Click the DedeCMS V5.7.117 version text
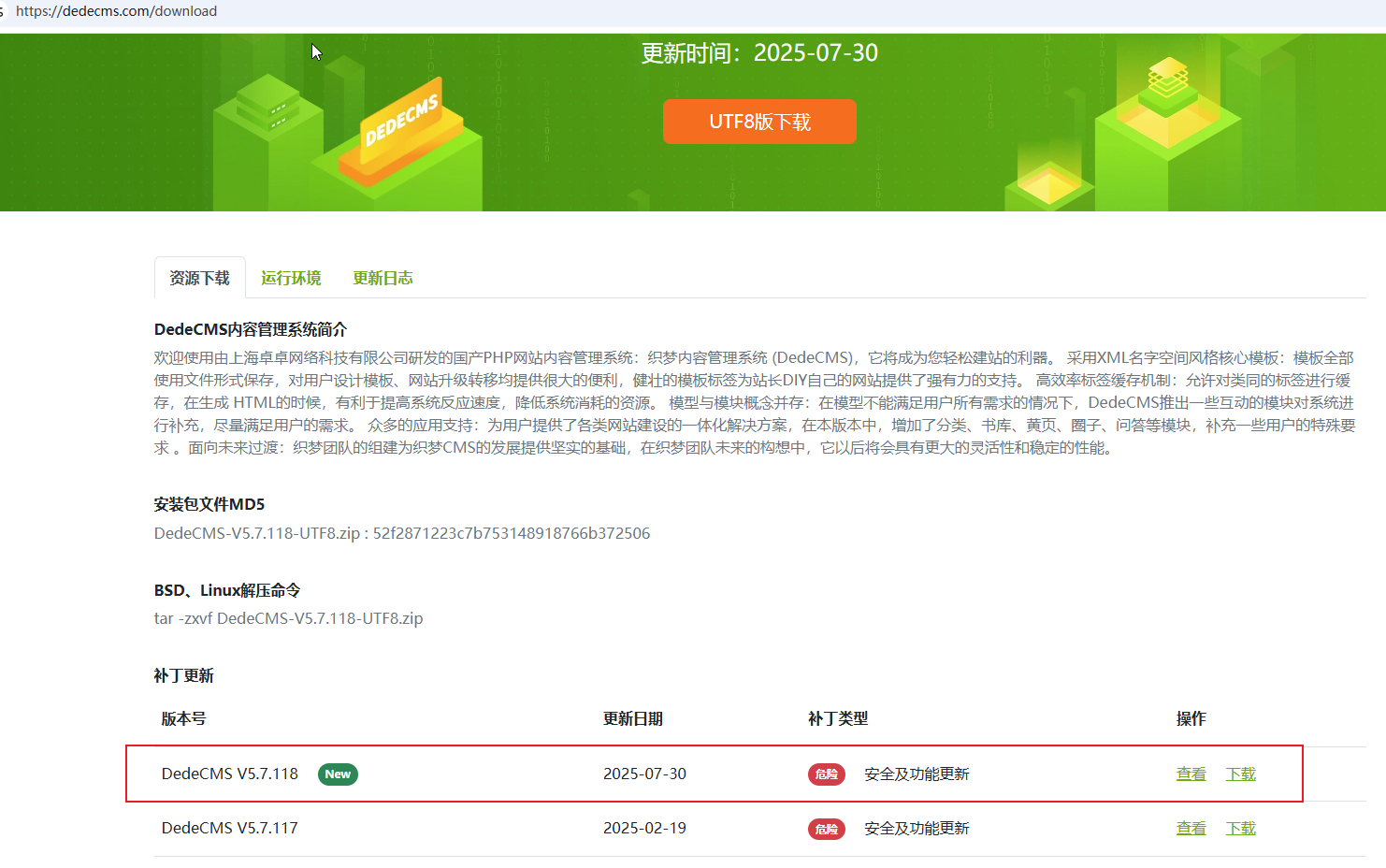This screenshot has height=868, width=1386. pyautogui.click(x=230, y=828)
